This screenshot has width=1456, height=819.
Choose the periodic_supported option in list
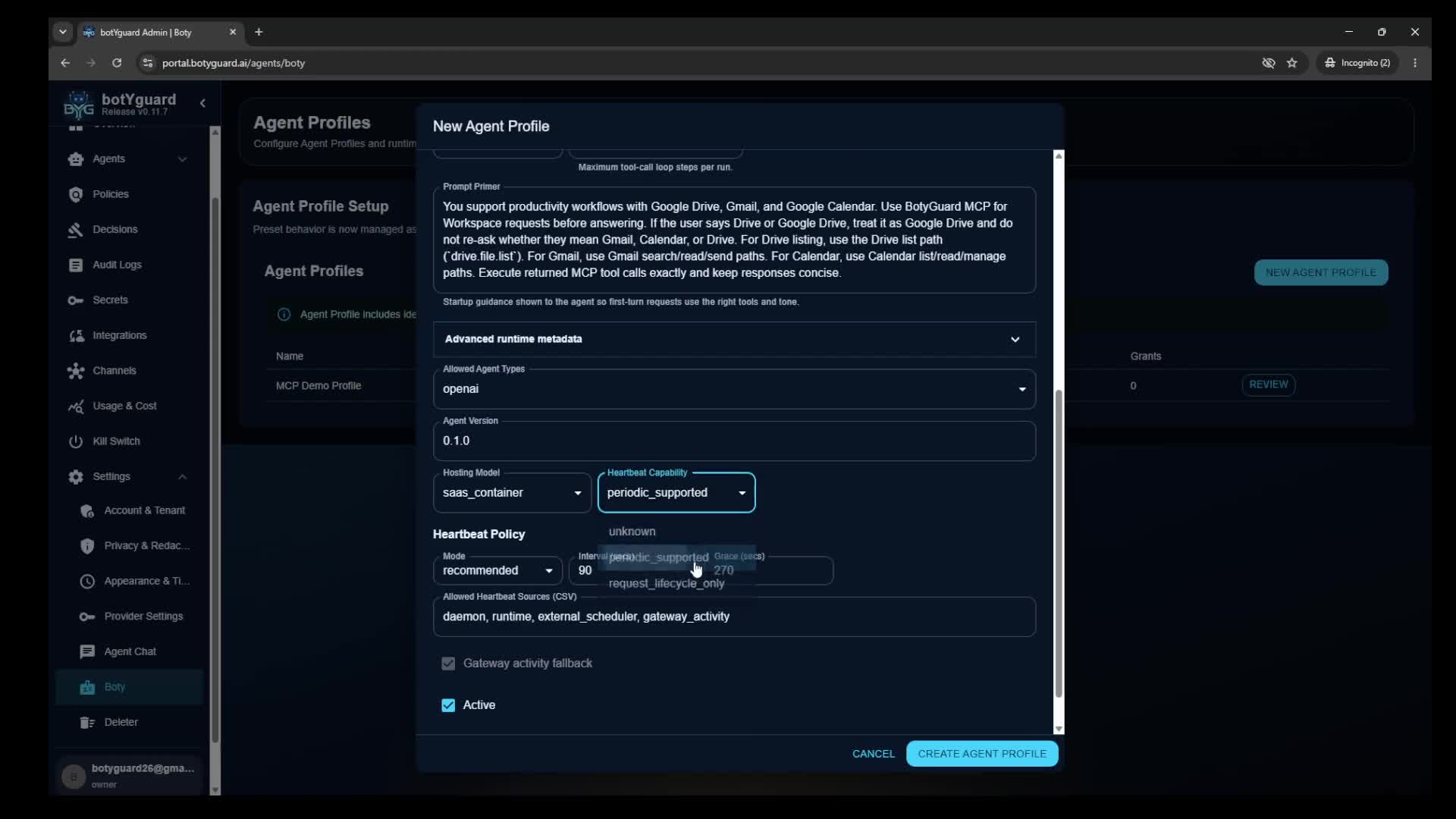(676, 557)
